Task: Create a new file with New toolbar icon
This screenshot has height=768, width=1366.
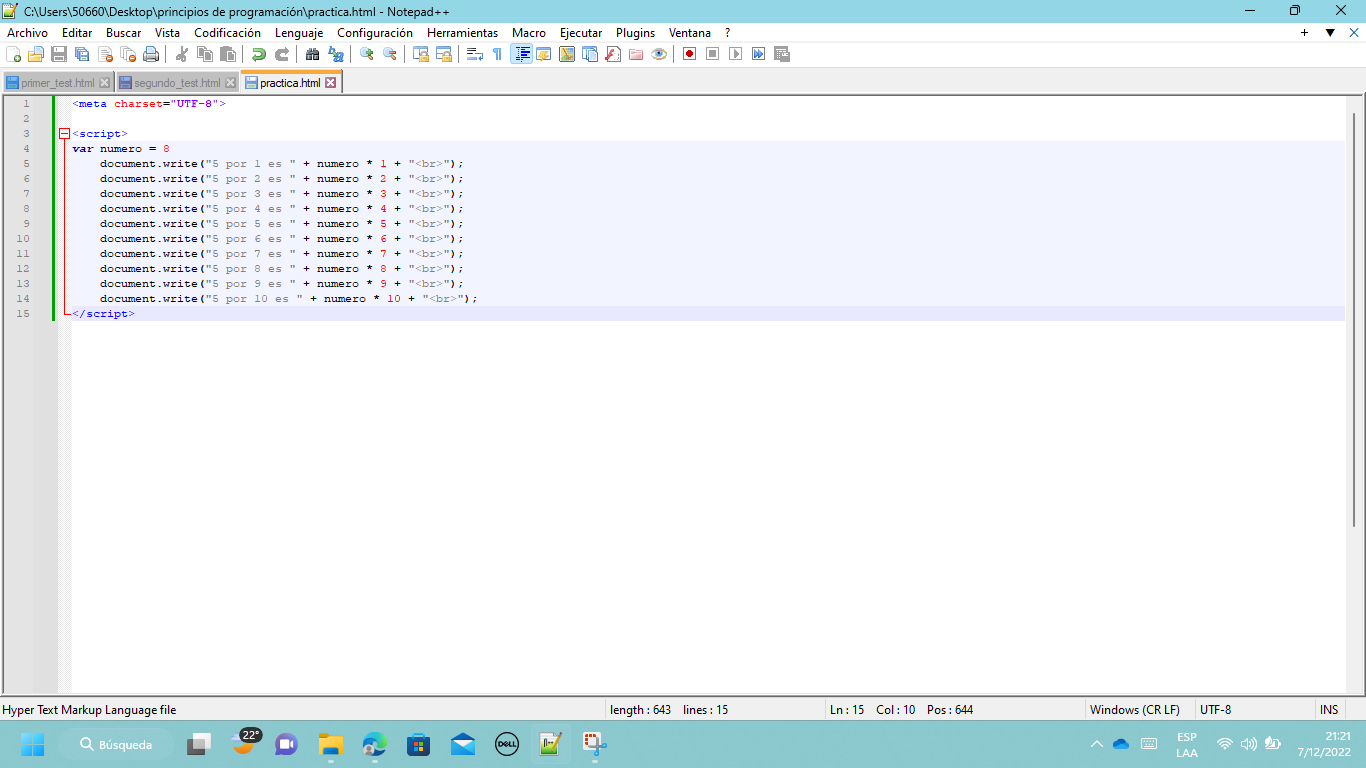Action: coord(13,54)
